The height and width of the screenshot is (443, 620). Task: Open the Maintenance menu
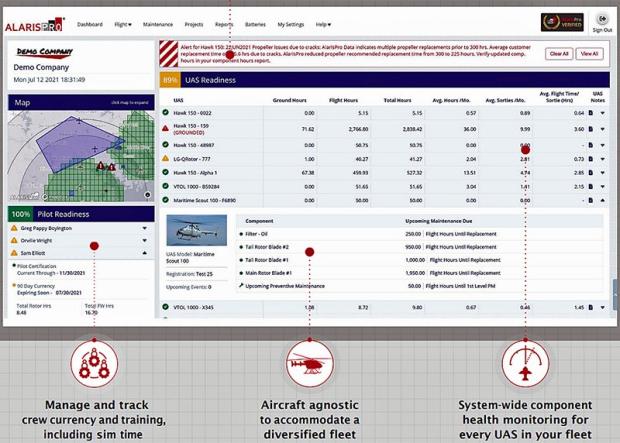point(158,23)
